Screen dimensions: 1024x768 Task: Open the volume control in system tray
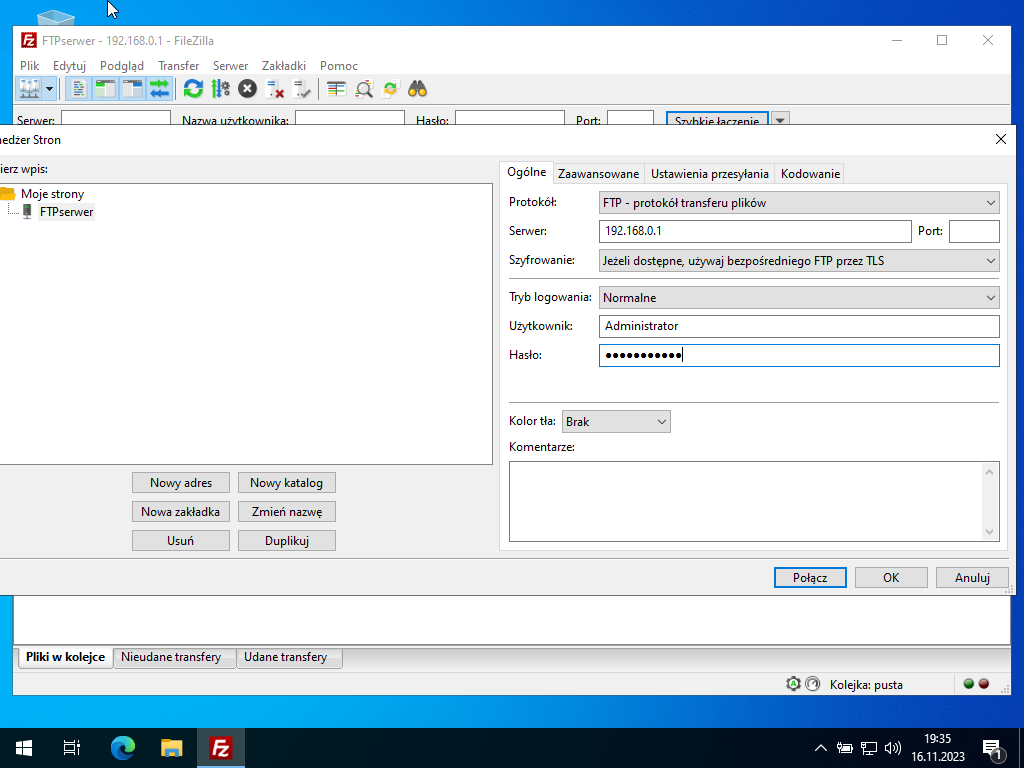pyautogui.click(x=892, y=748)
